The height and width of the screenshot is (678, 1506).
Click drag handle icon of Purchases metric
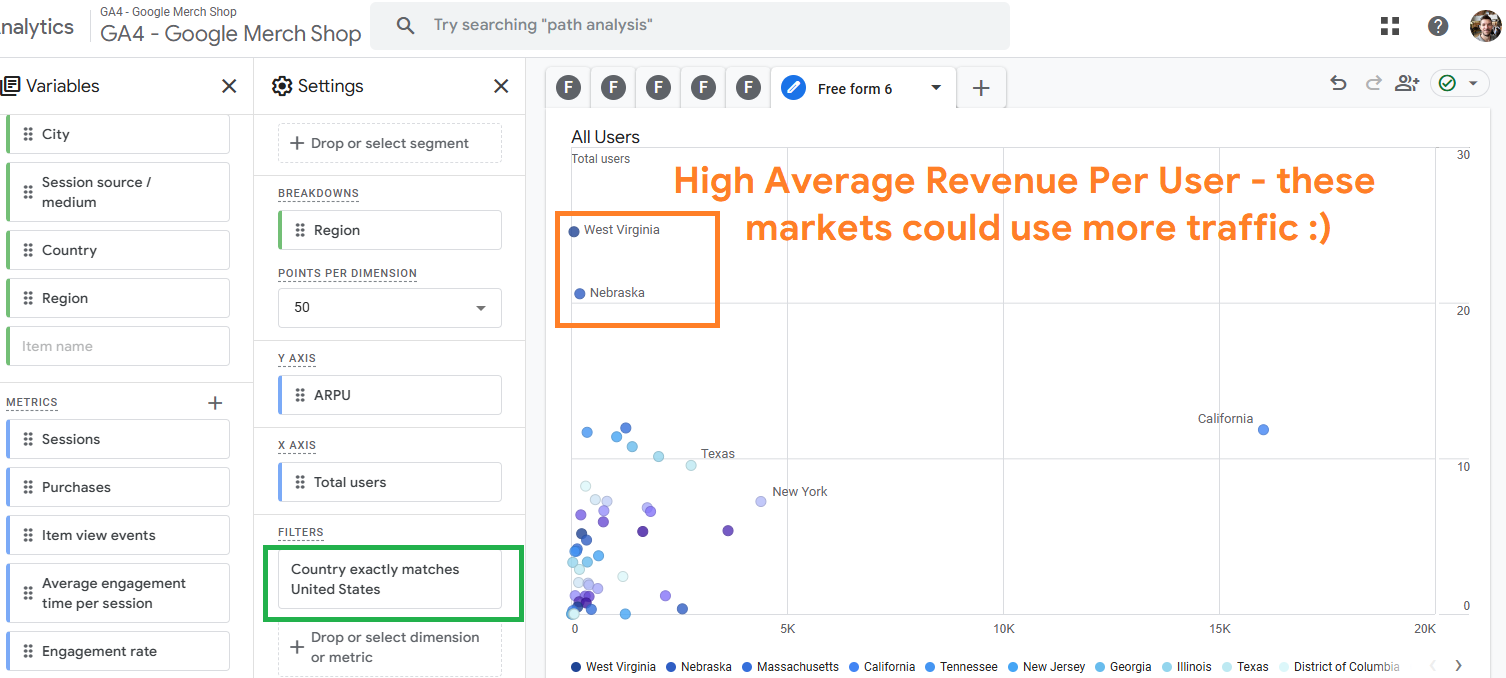[x=28, y=487]
